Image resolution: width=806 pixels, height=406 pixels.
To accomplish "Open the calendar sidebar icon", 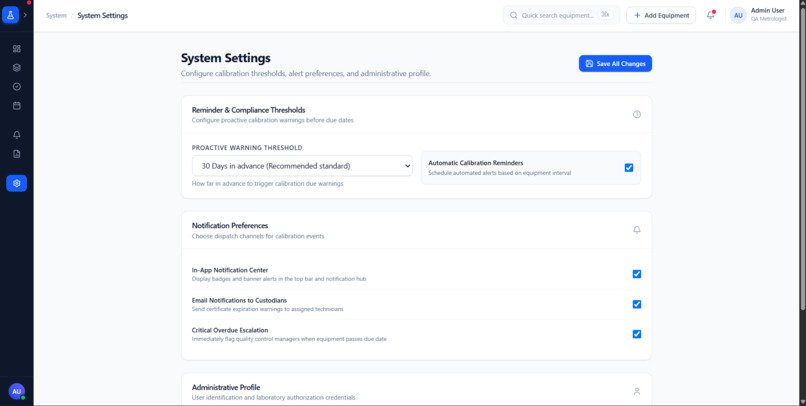I will click(x=16, y=106).
